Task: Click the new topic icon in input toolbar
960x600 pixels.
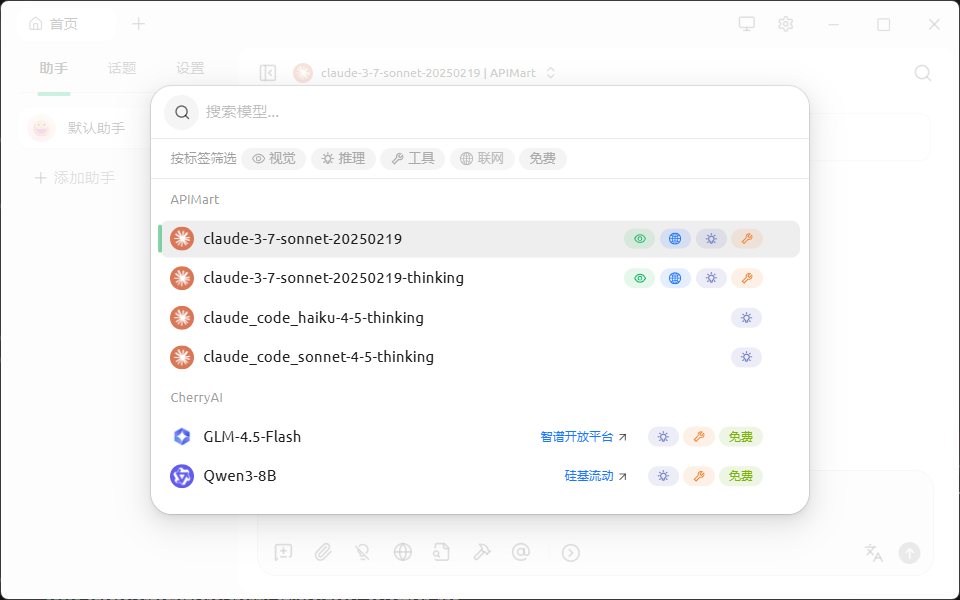Action: 283,552
